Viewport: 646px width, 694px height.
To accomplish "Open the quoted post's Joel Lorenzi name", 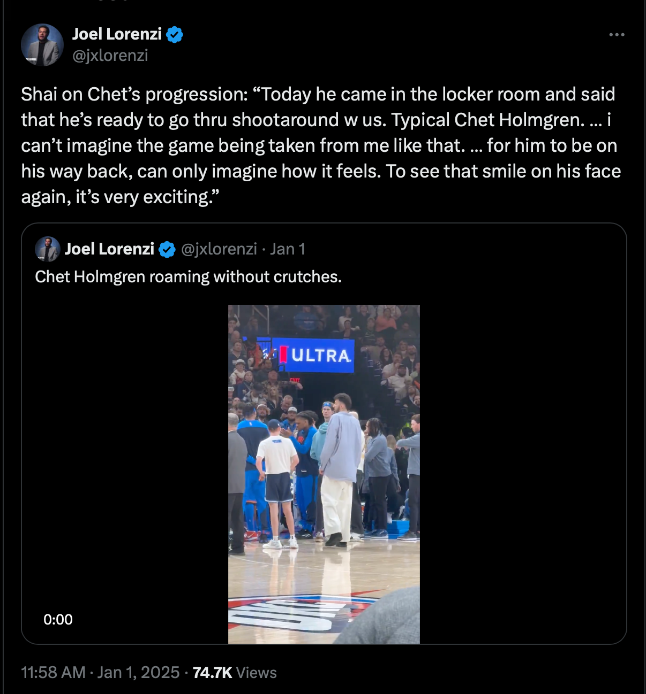I will 109,249.
